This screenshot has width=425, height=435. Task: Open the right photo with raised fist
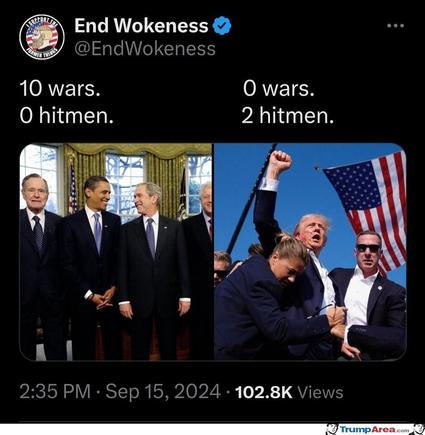coord(310,252)
